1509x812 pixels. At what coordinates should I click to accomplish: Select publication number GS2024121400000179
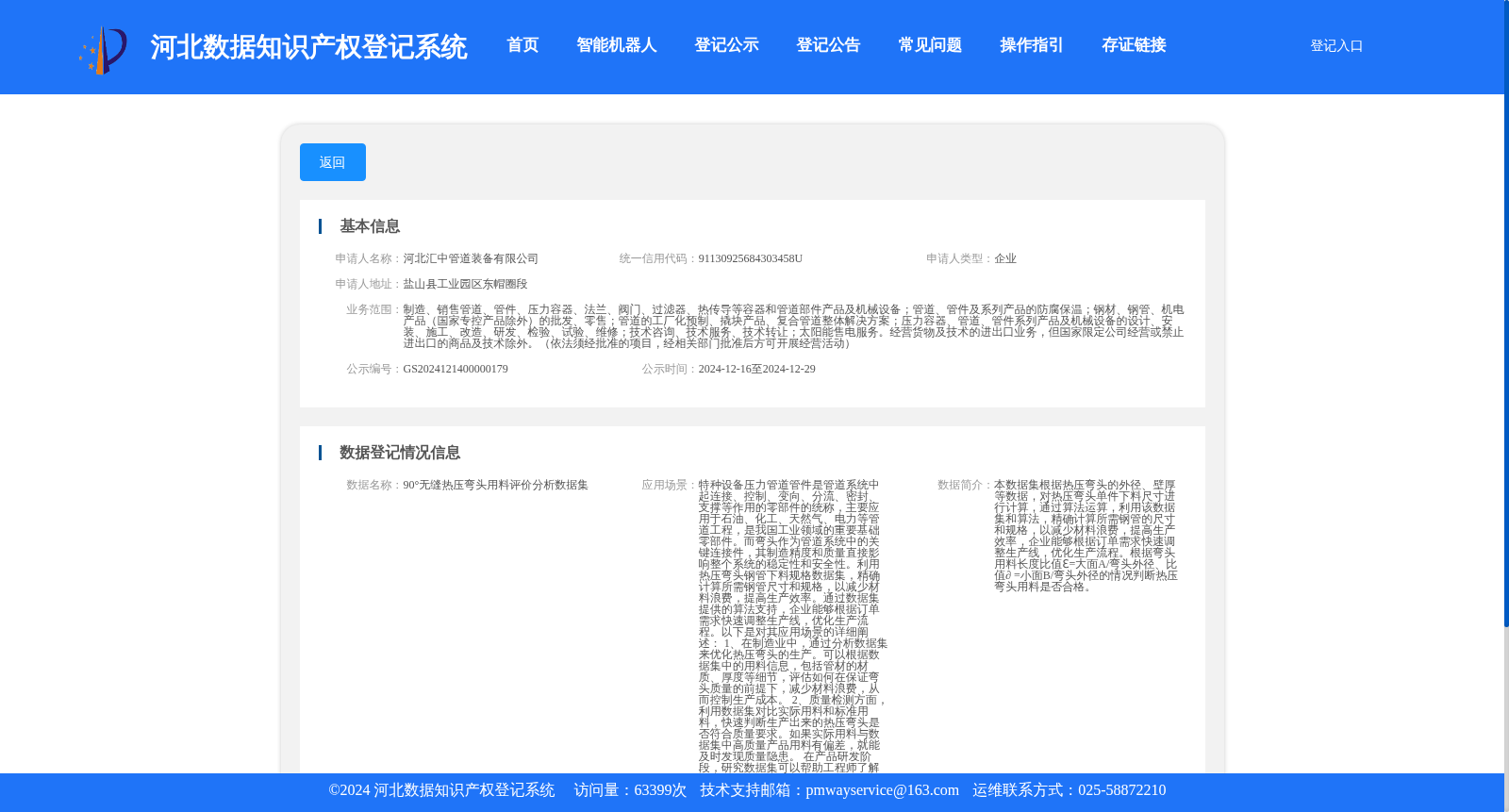(x=456, y=369)
